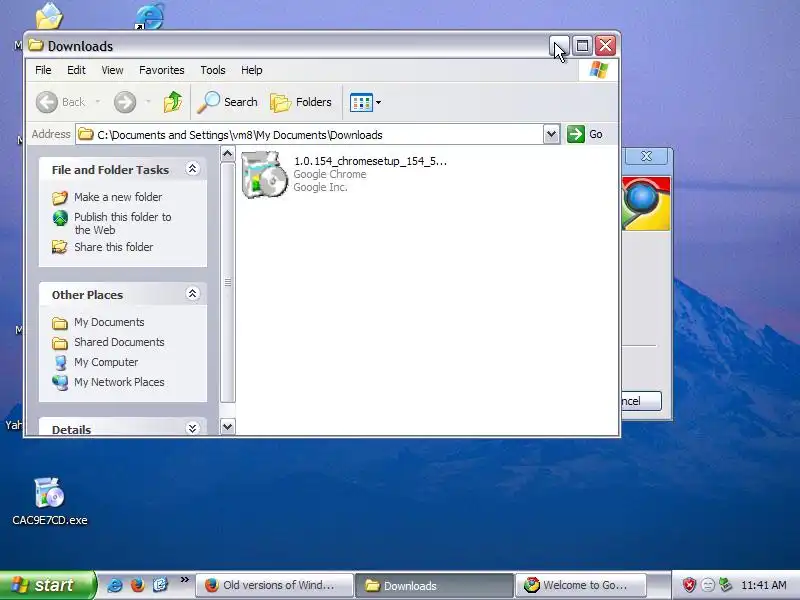Image resolution: width=800 pixels, height=600 pixels.
Task: Click the address bar path field
Action: (310, 135)
